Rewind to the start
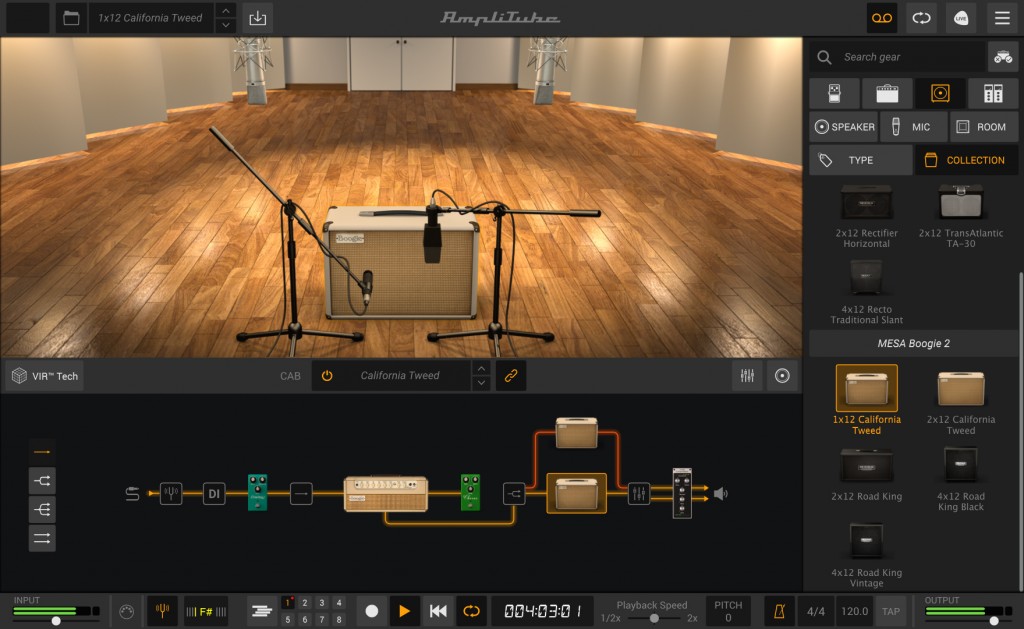 pos(438,611)
